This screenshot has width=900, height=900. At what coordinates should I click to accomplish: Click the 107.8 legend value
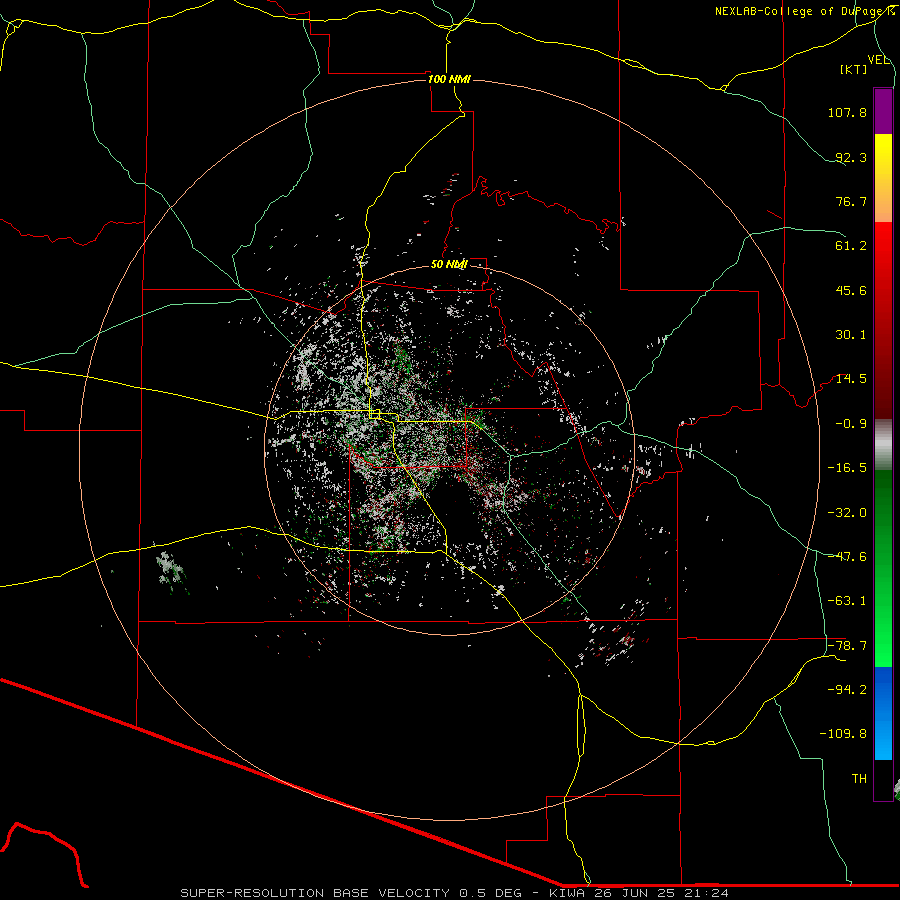[847, 112]
